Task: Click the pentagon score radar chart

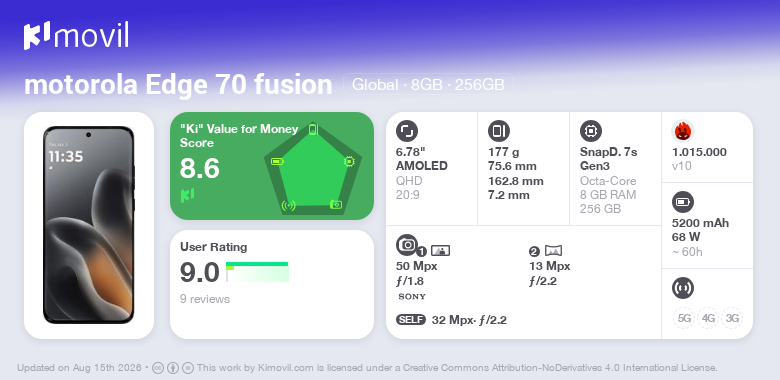Action: pos(313,168)
